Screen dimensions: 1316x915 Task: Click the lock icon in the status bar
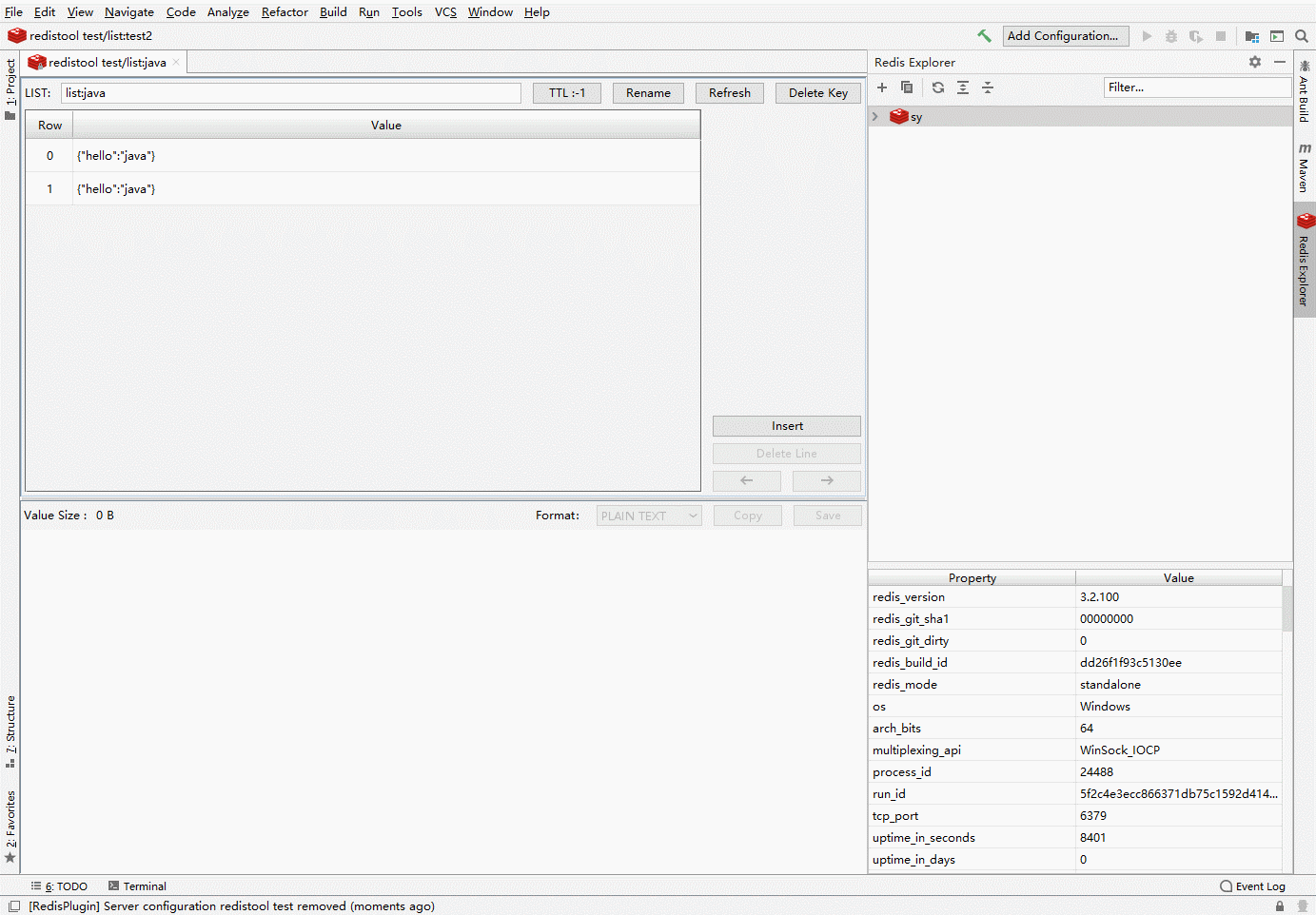[x=1280, y=906]
